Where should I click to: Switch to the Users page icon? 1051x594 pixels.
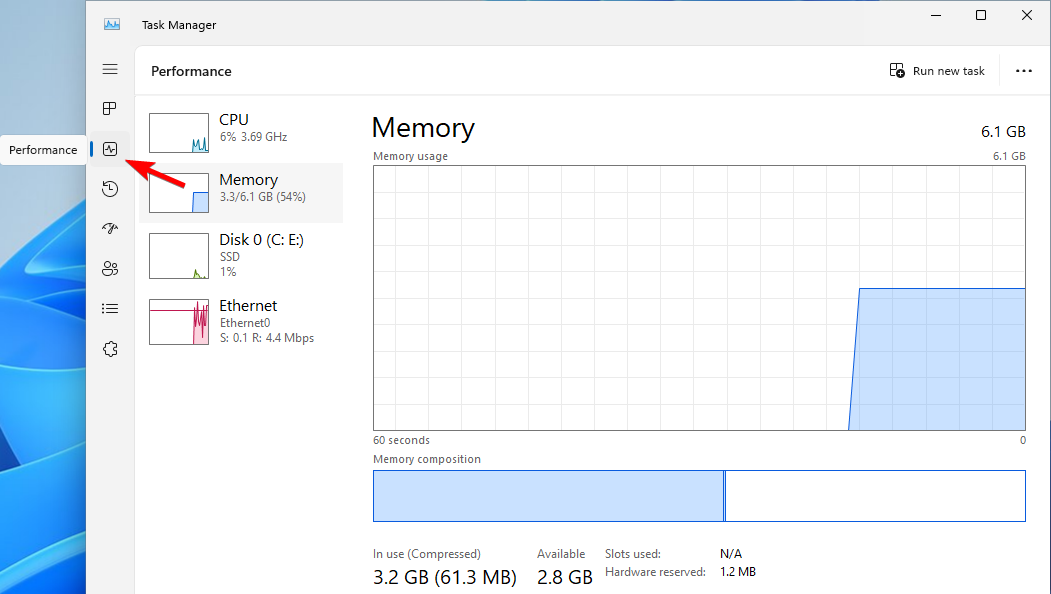[x=110, y=269]
